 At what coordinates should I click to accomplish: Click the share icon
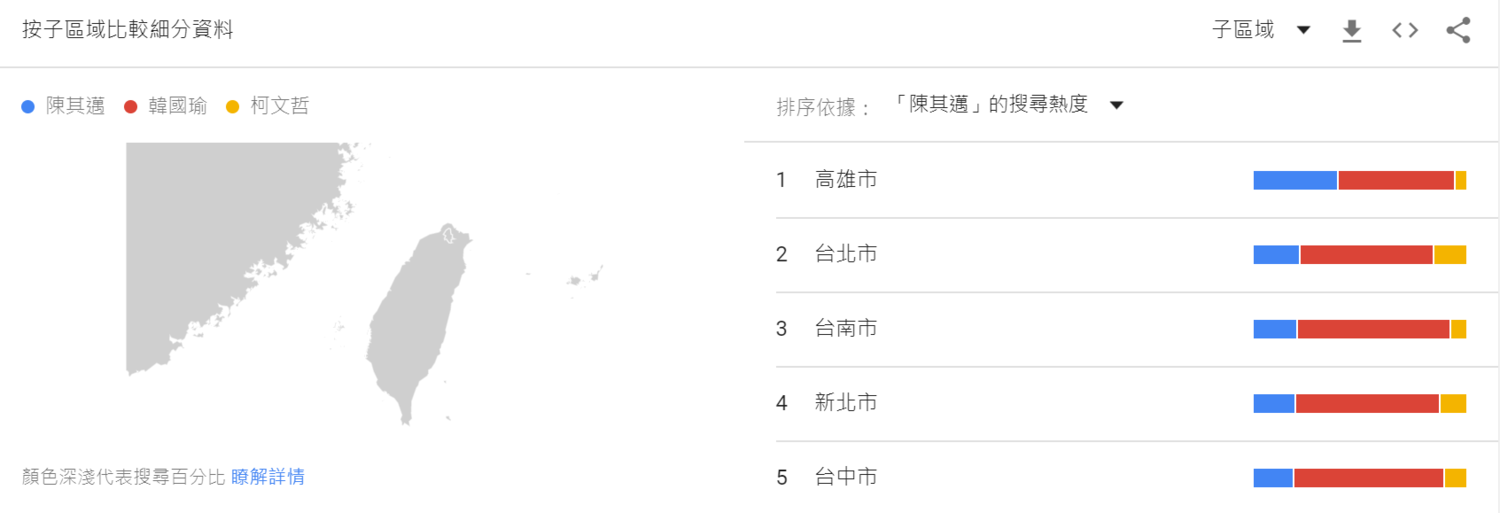point(1458,30)
